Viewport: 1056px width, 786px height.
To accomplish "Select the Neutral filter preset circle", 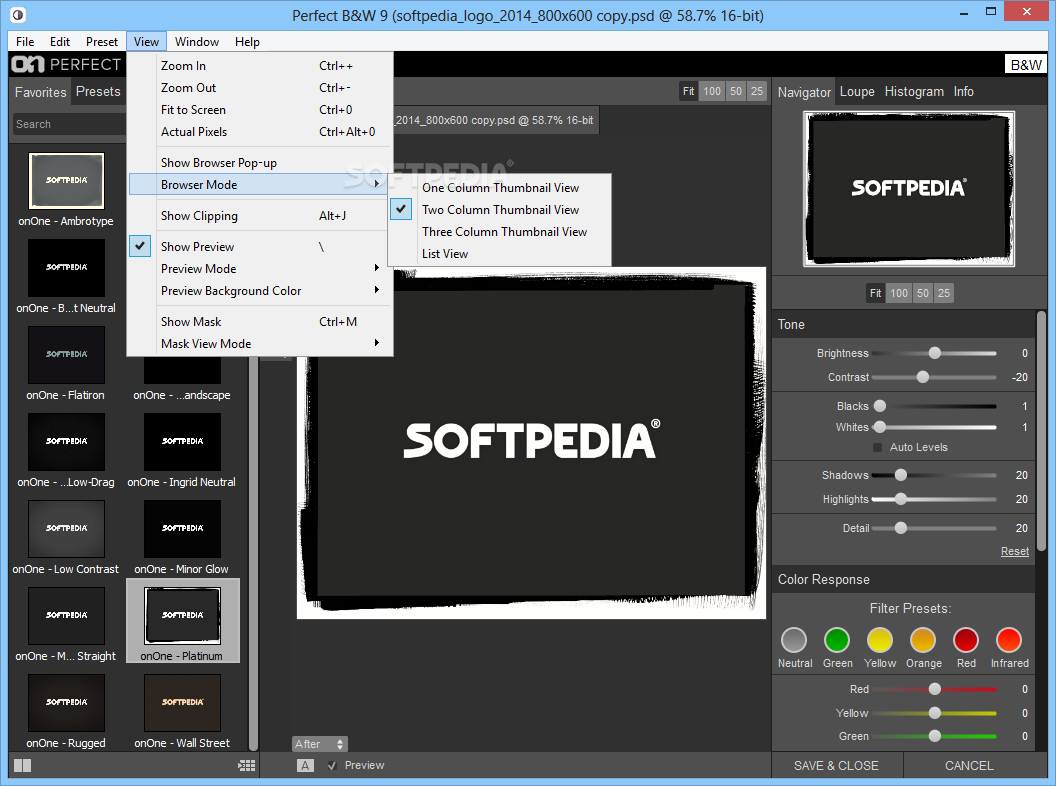I will 794,640.
